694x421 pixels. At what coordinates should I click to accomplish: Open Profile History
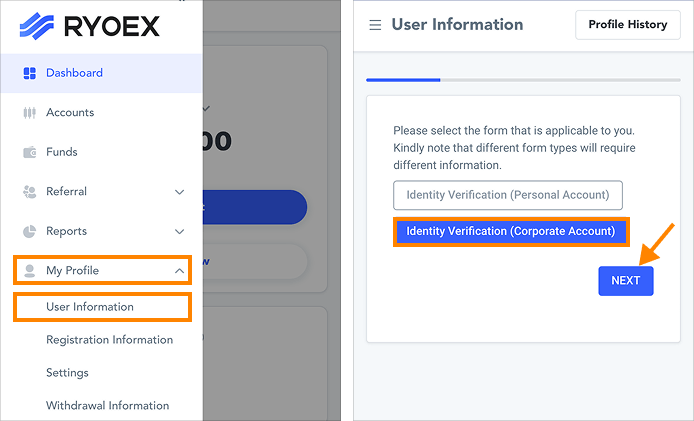coord(627,25)
